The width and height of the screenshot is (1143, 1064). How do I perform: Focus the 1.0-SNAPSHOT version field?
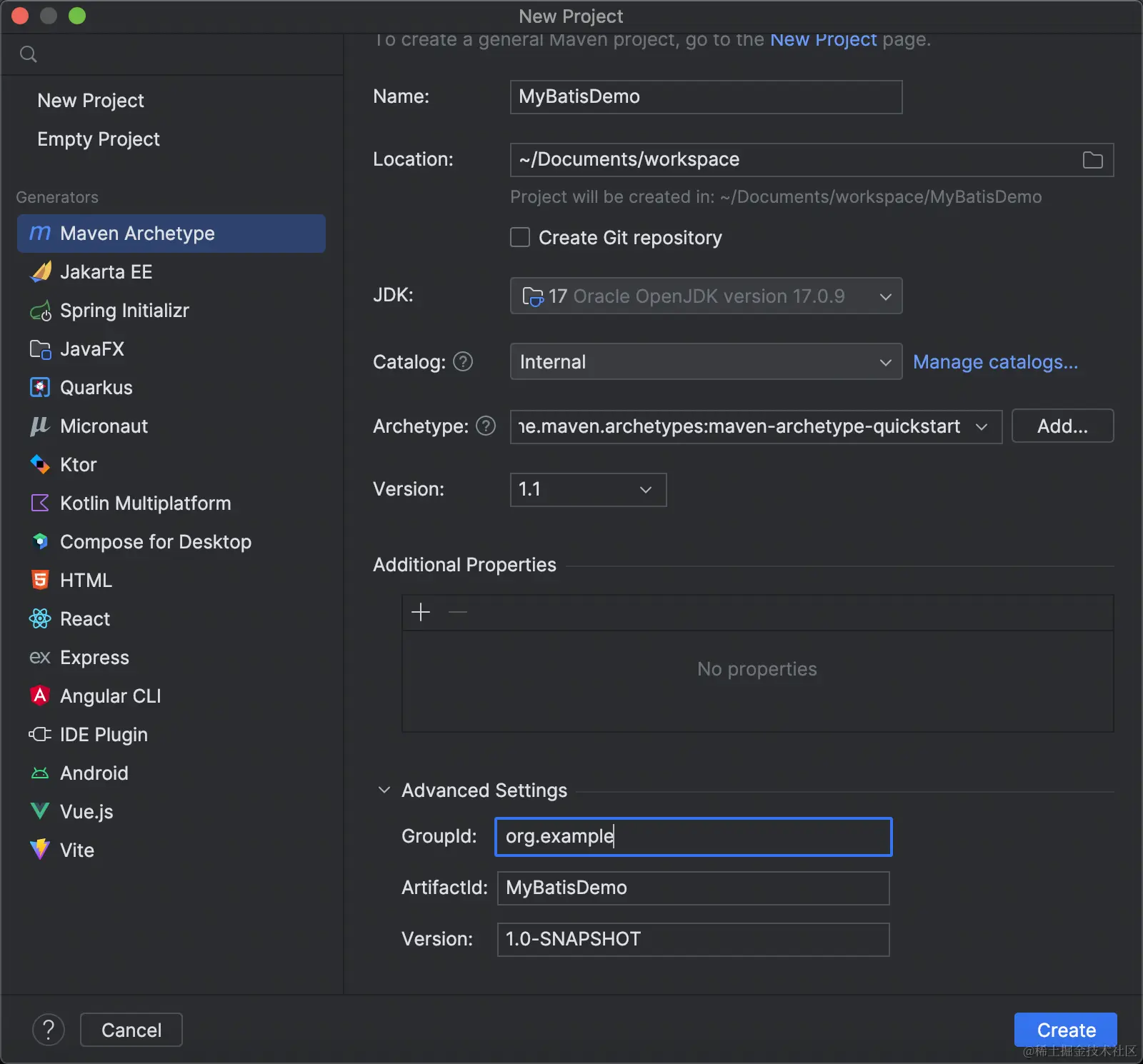pos(694,940)
